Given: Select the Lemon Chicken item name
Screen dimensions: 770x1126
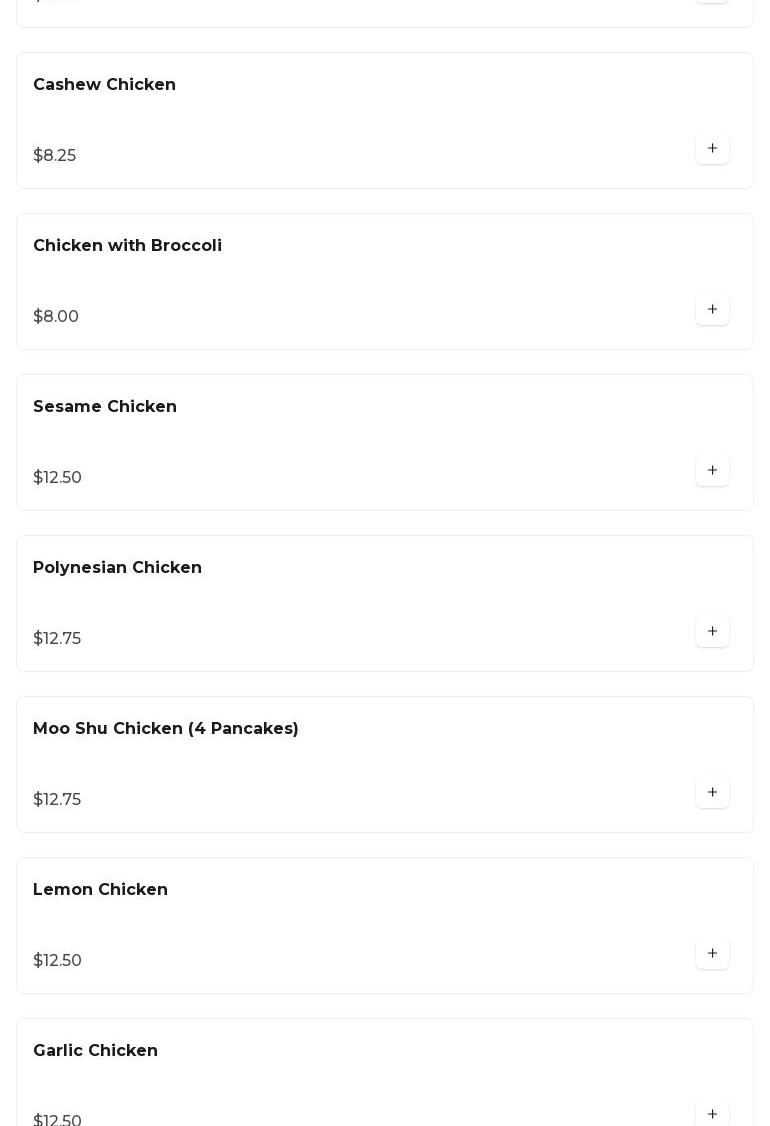Looking at the screenshot, I should 100,890.
